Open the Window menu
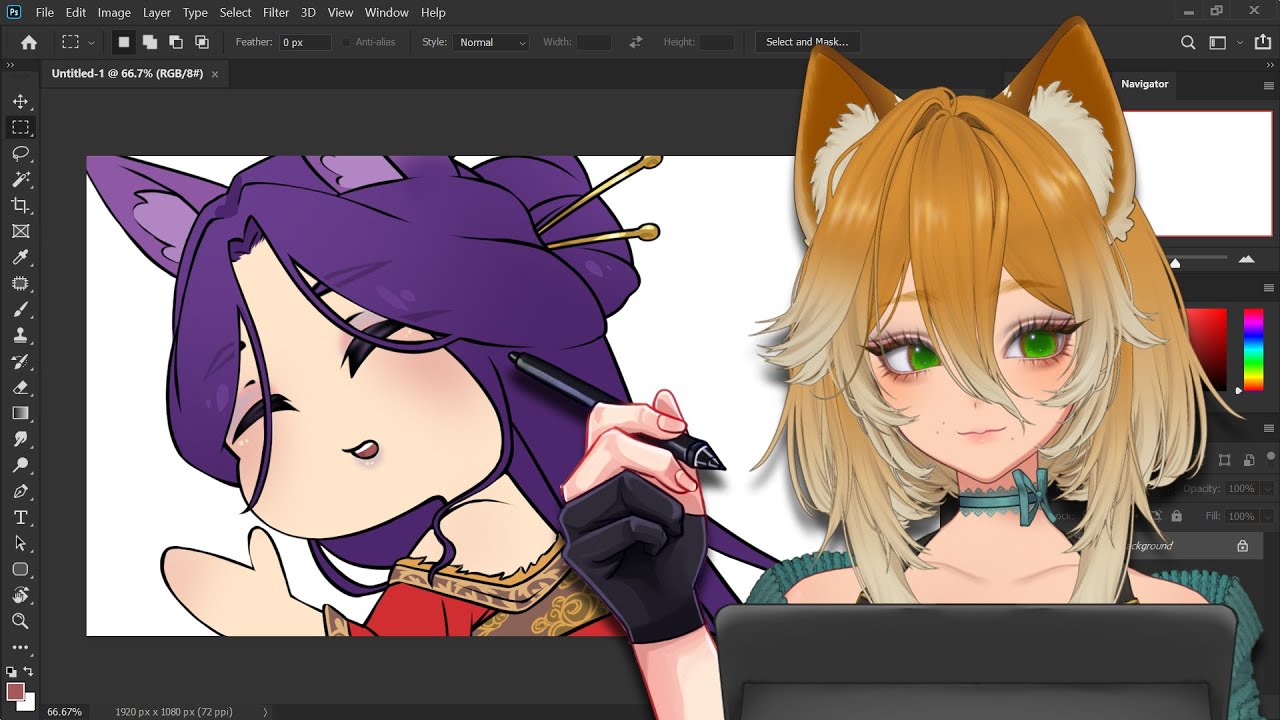This screenshot has width=1280, height=720. click(x=387, y=13)
